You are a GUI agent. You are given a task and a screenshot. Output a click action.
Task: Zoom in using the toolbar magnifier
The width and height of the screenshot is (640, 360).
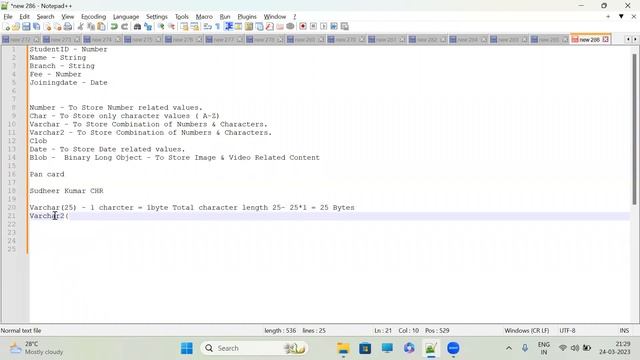pos(161,27)
